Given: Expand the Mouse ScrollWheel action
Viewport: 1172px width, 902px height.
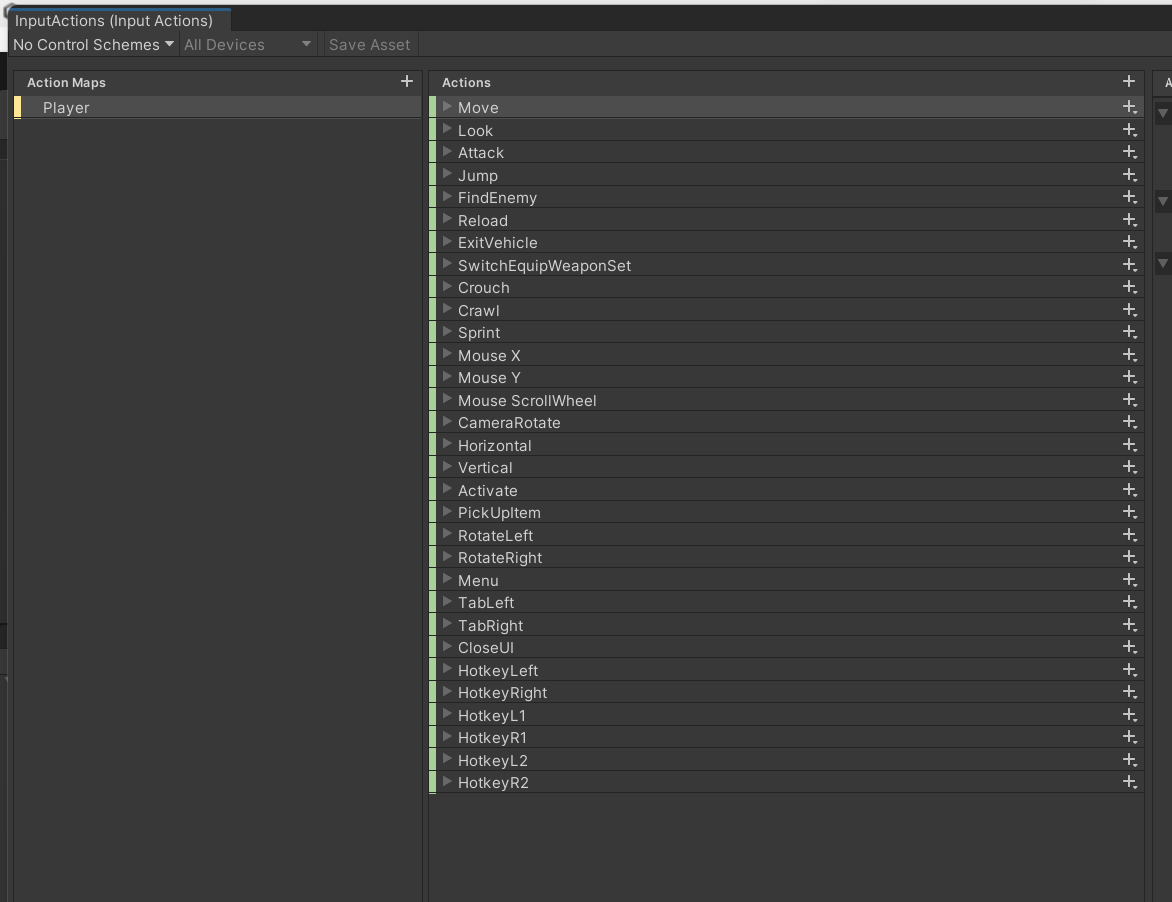Looking at the screenshot, I should click(447, 399).
